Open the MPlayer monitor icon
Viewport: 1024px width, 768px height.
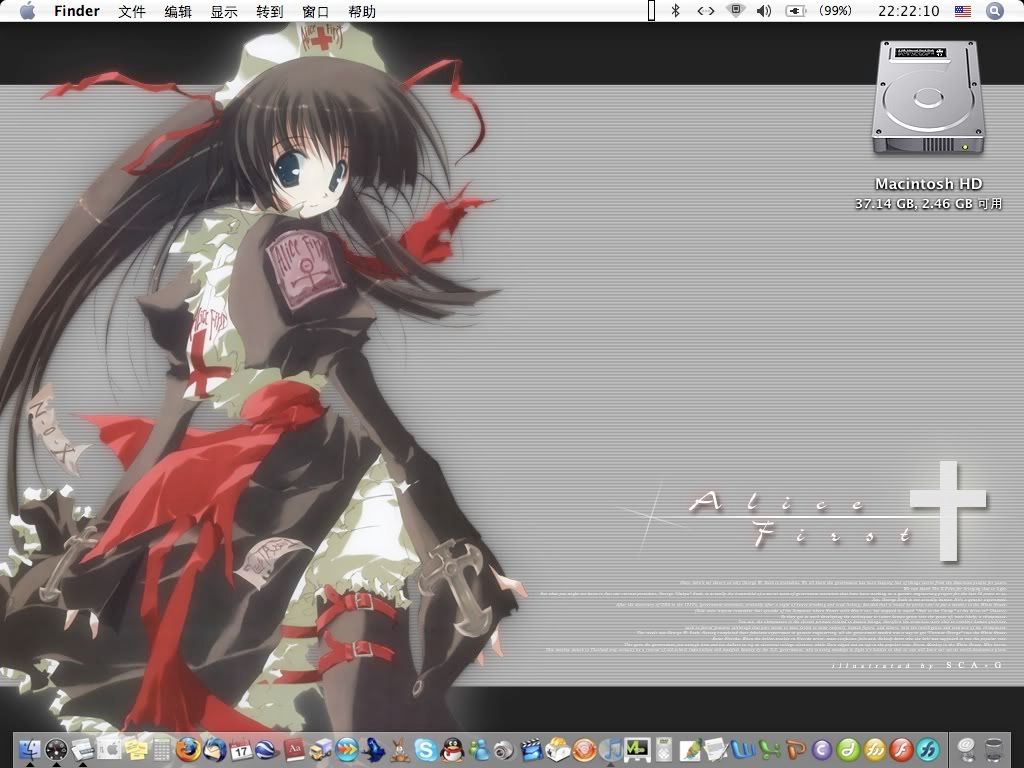click(x=637, y=749)
